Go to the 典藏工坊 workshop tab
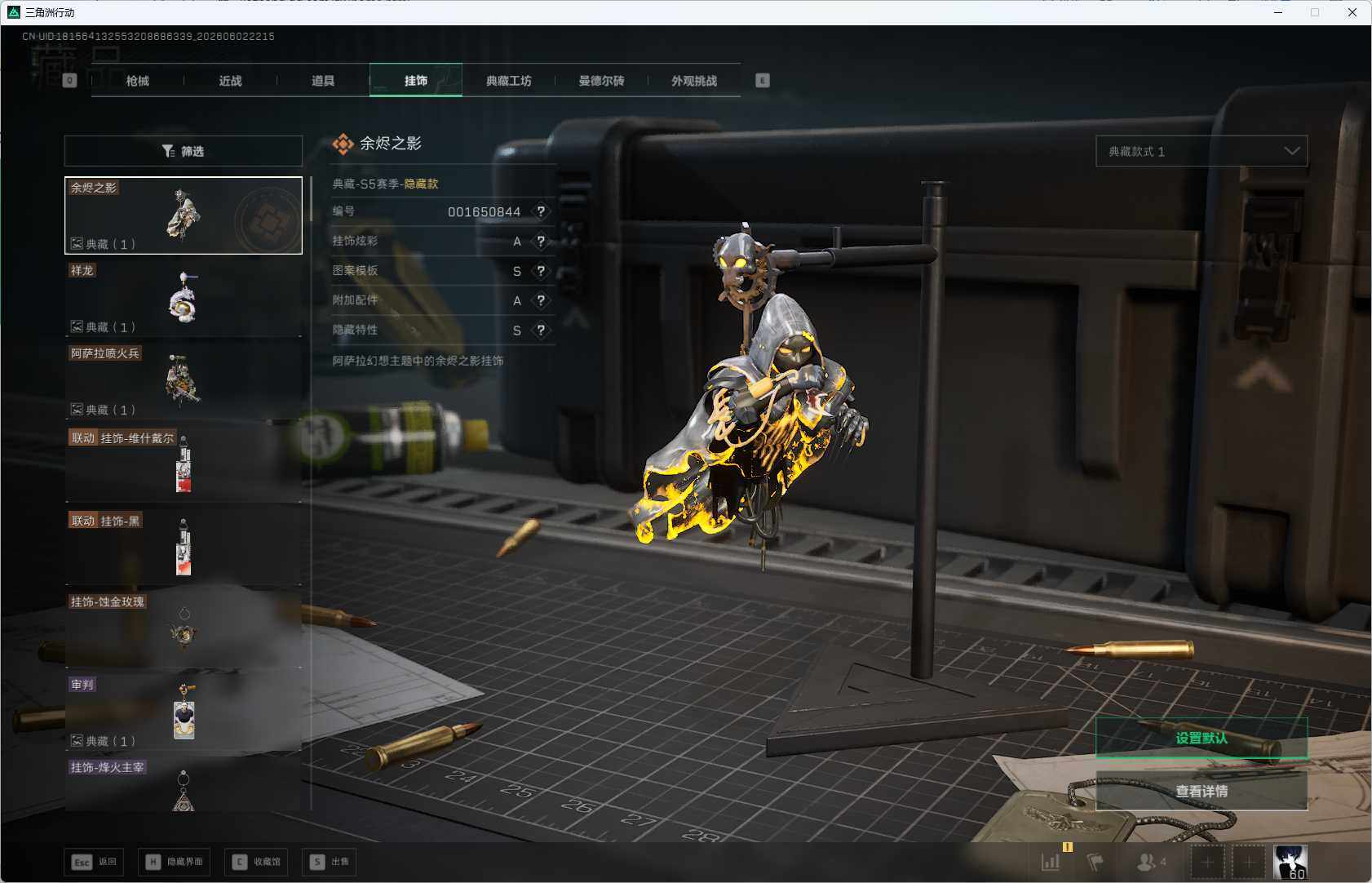This screenshot has width=1372, height=883. pos(509,81)
